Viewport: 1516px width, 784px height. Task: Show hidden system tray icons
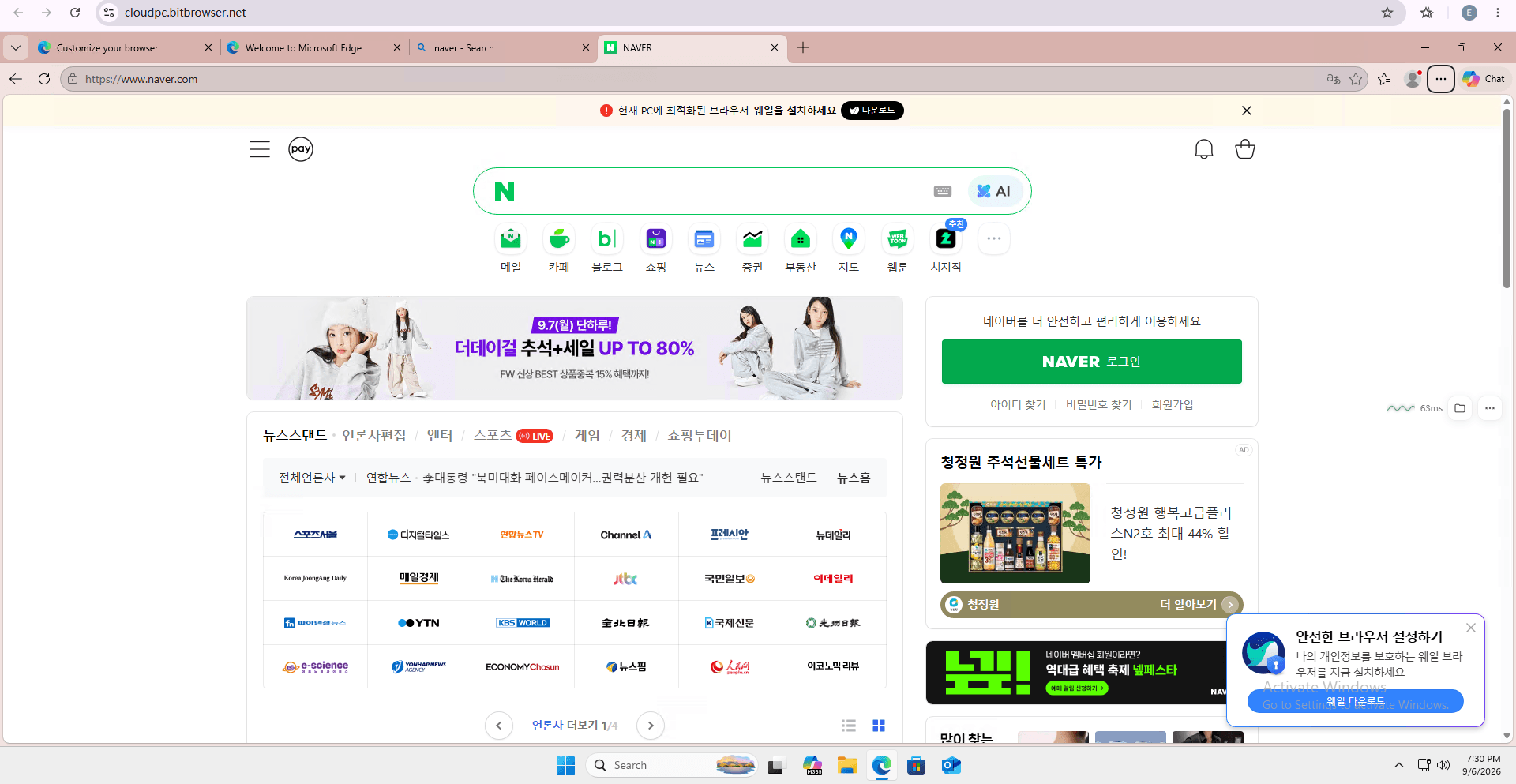pyautogui.click(x=1399, y=765)
